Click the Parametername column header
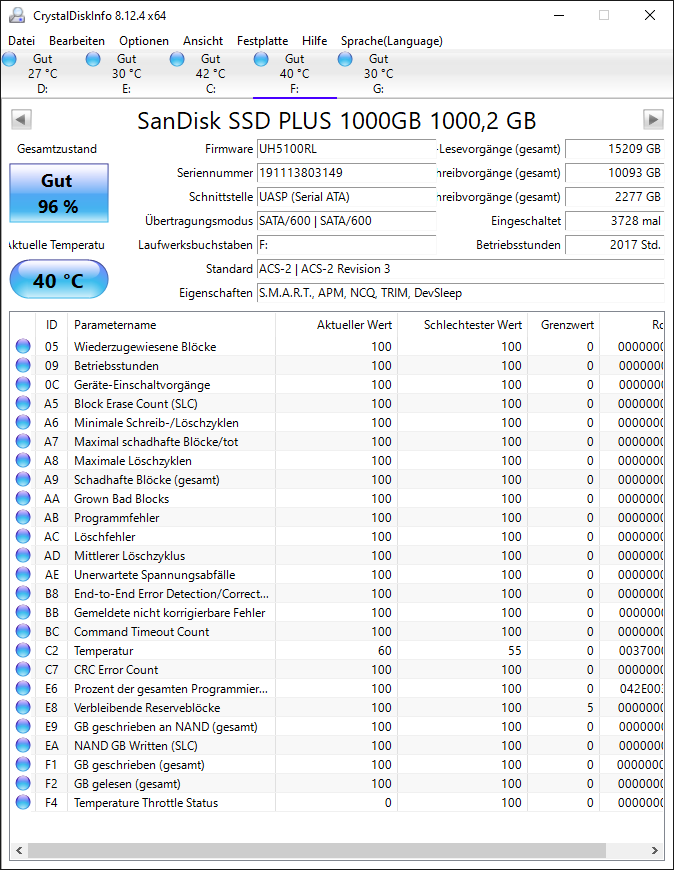 tap(171, 325)
